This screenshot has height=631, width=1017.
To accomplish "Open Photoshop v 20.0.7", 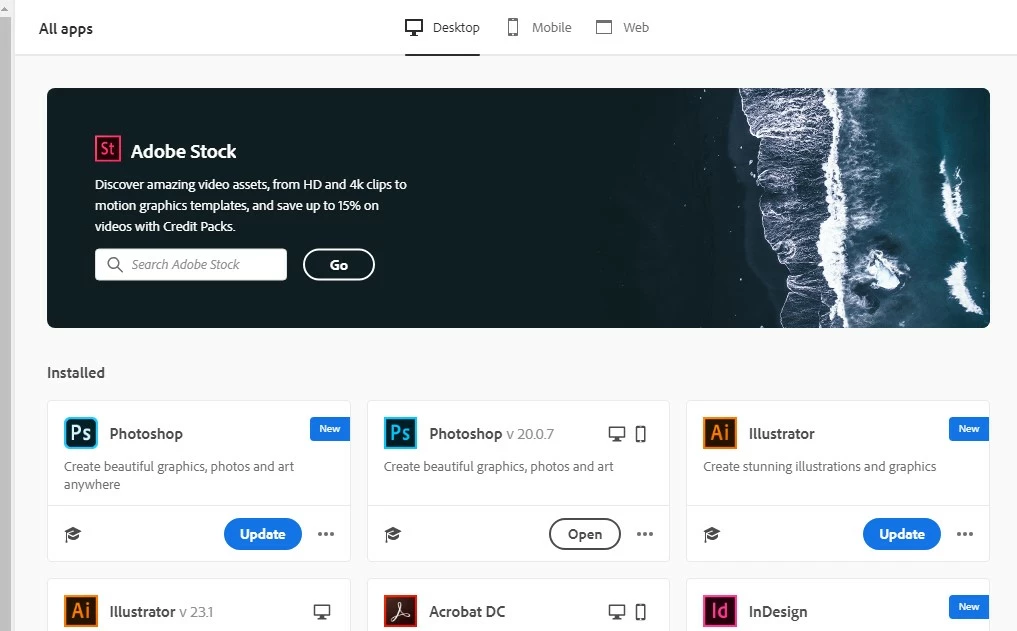I will [x=584, y=534].
